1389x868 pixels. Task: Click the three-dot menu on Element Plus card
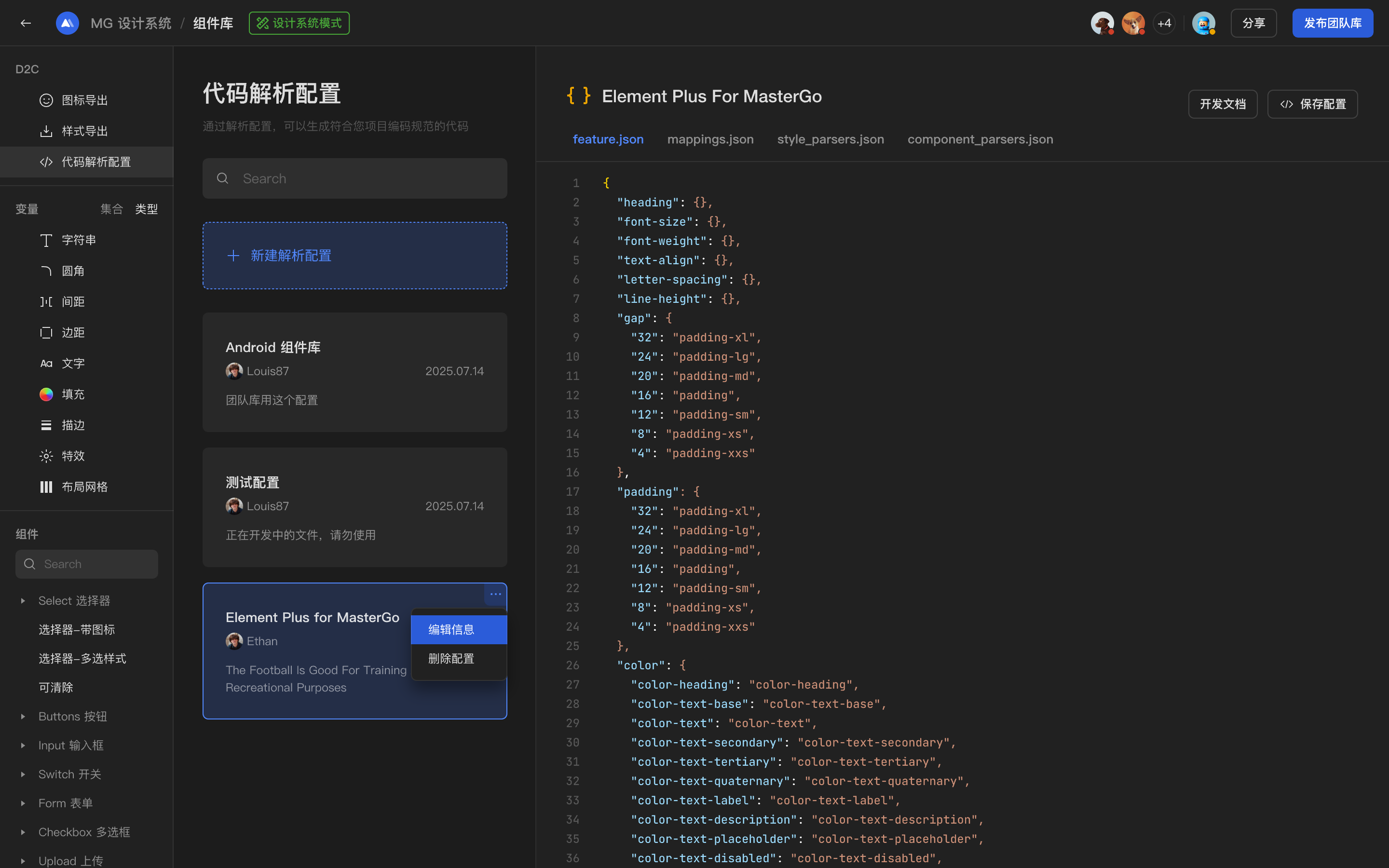tap(495, 594)
